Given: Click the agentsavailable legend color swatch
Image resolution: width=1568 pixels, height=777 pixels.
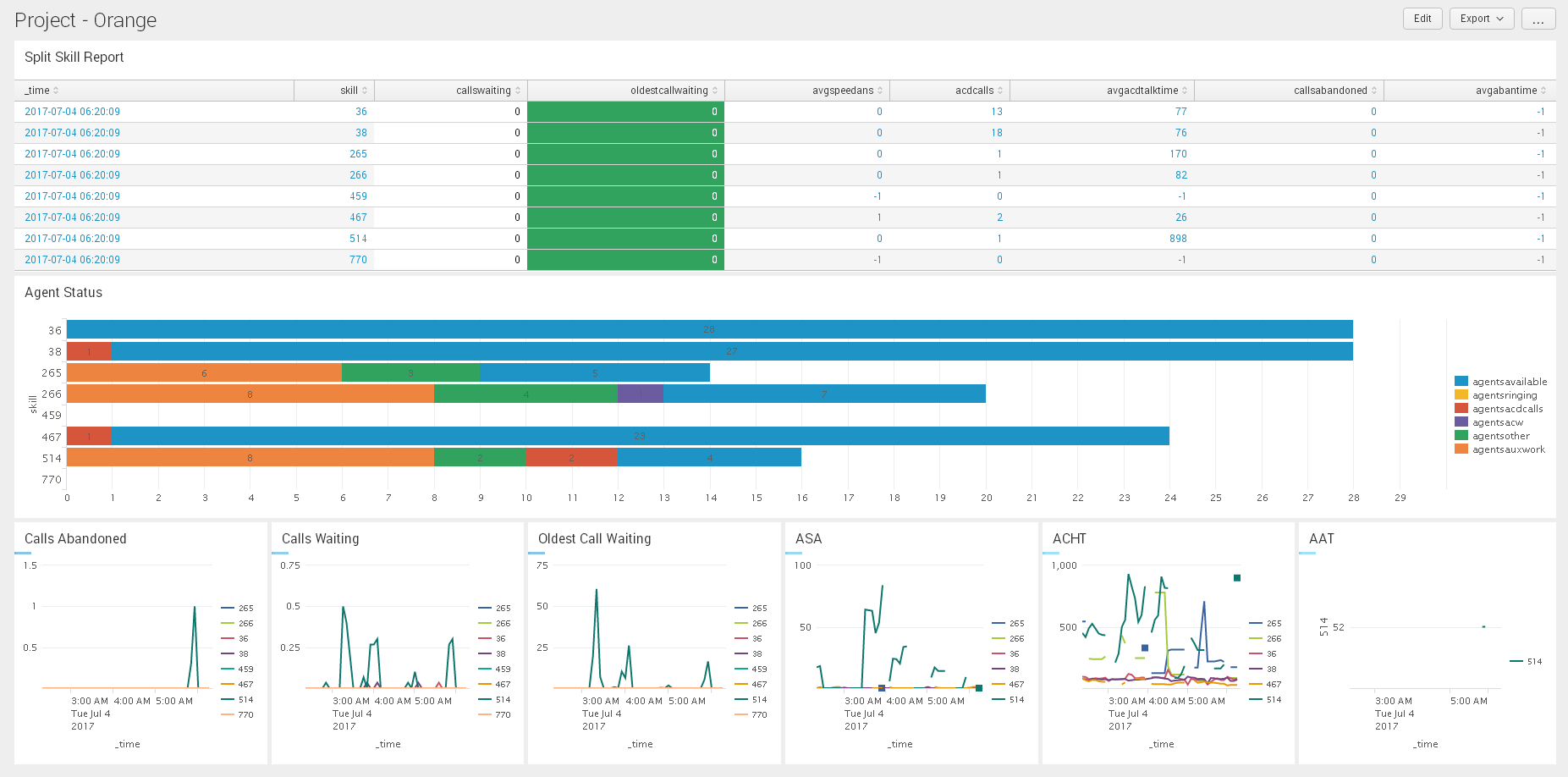Looking at the screenshot, I should tap(1461, 382).
